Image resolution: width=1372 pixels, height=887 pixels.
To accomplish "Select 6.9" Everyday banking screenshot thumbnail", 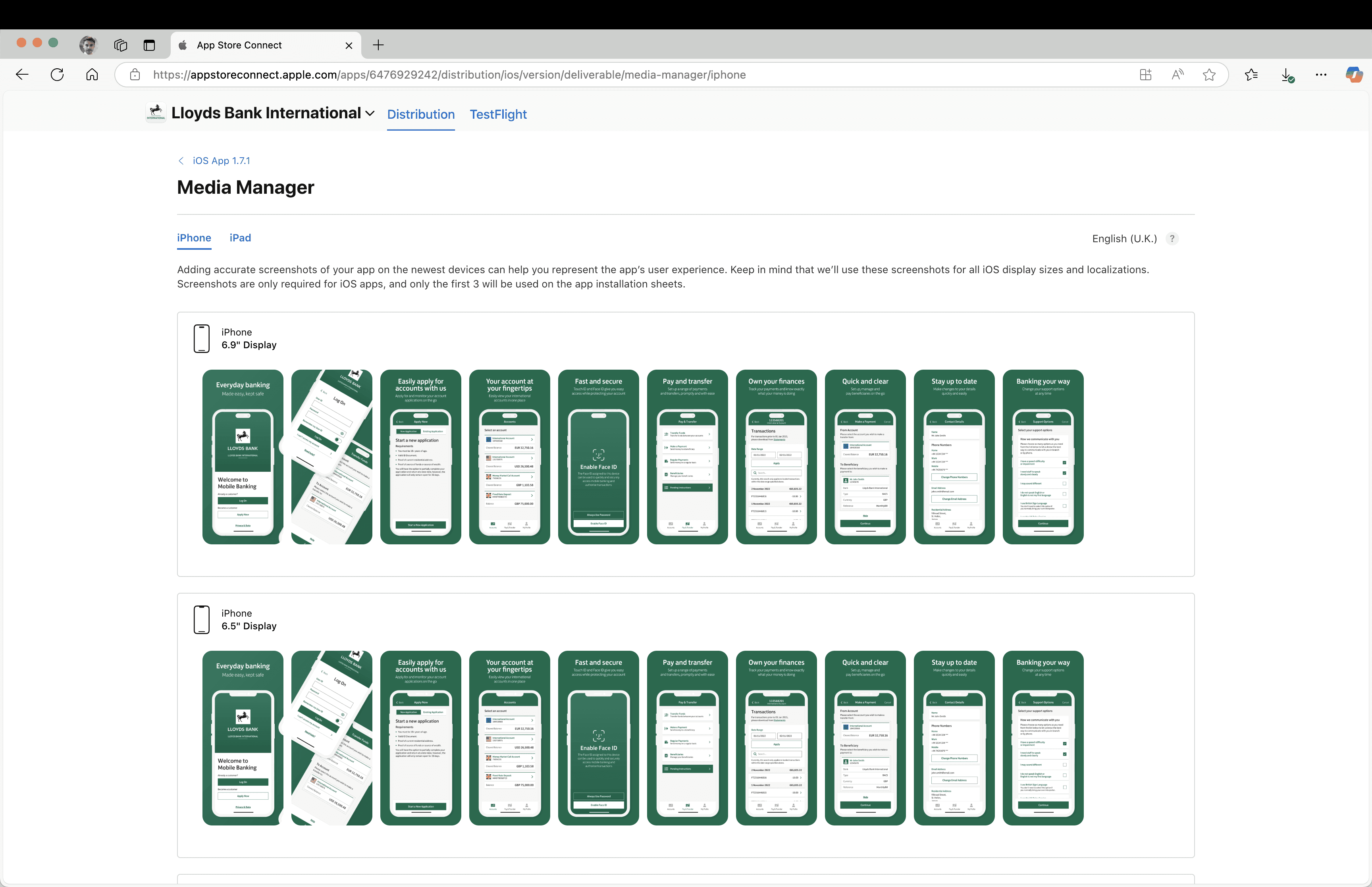I will [243, 457].
